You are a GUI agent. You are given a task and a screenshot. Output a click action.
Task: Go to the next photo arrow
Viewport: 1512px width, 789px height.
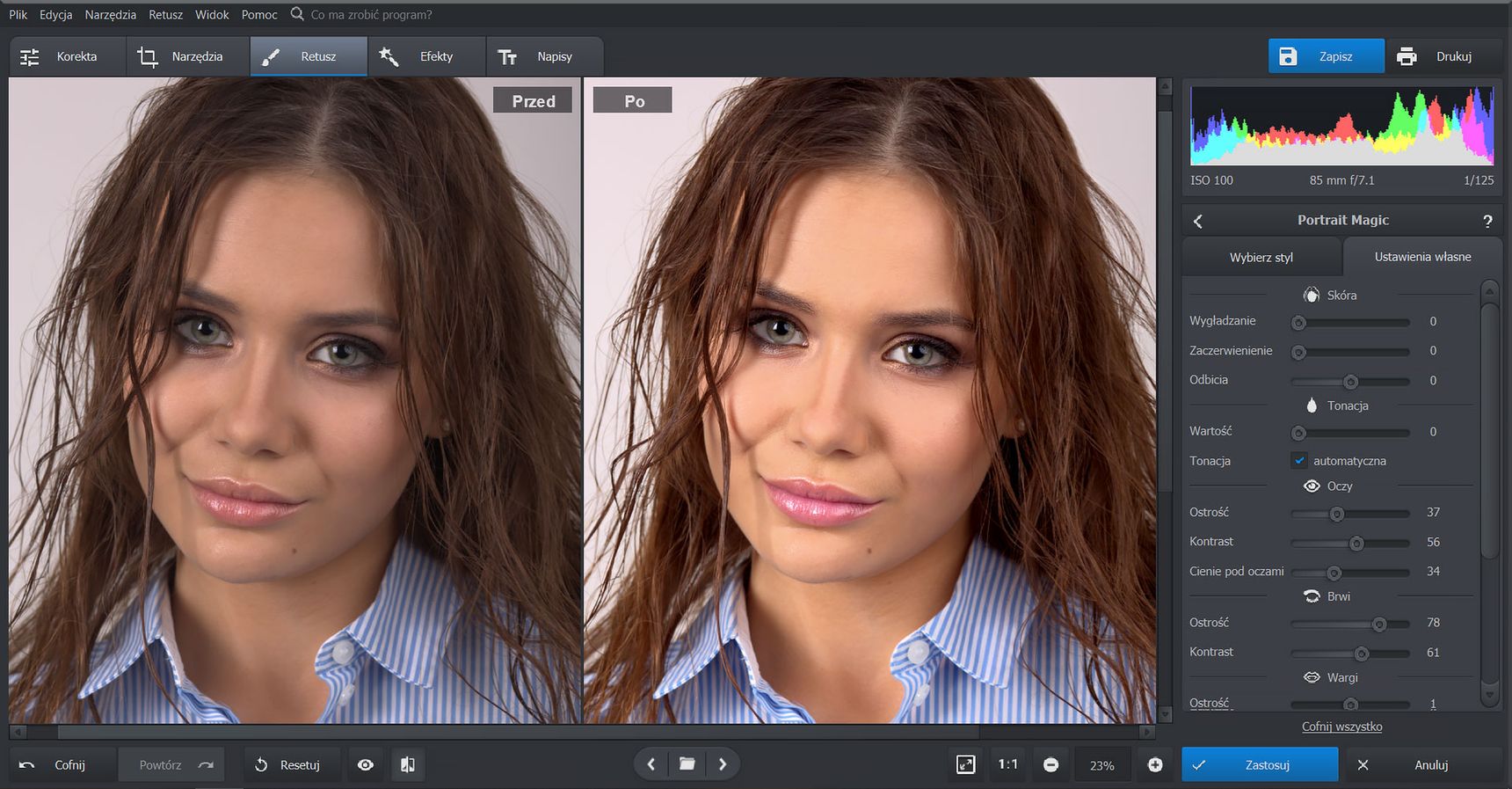coord(723,764)
